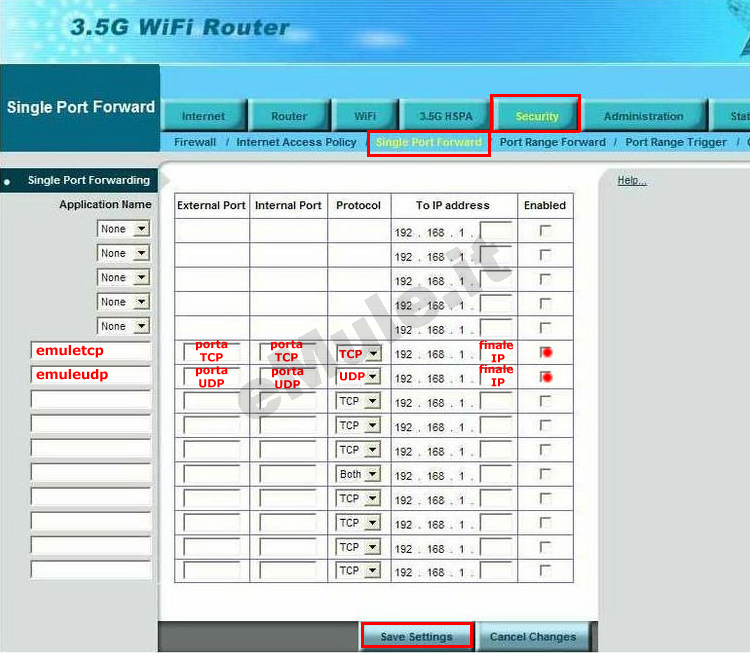Select the Security tab
Image resolution: width=750 pixels, height=653 pixels.
pos(537,116)
